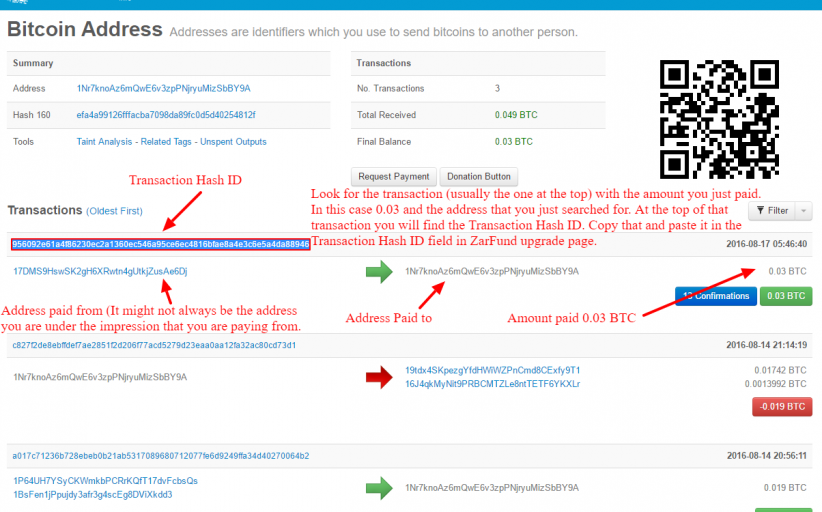This screenshot has height=512, width=822.
Task: Click the address link in Summary table
Action: [163, 89]
